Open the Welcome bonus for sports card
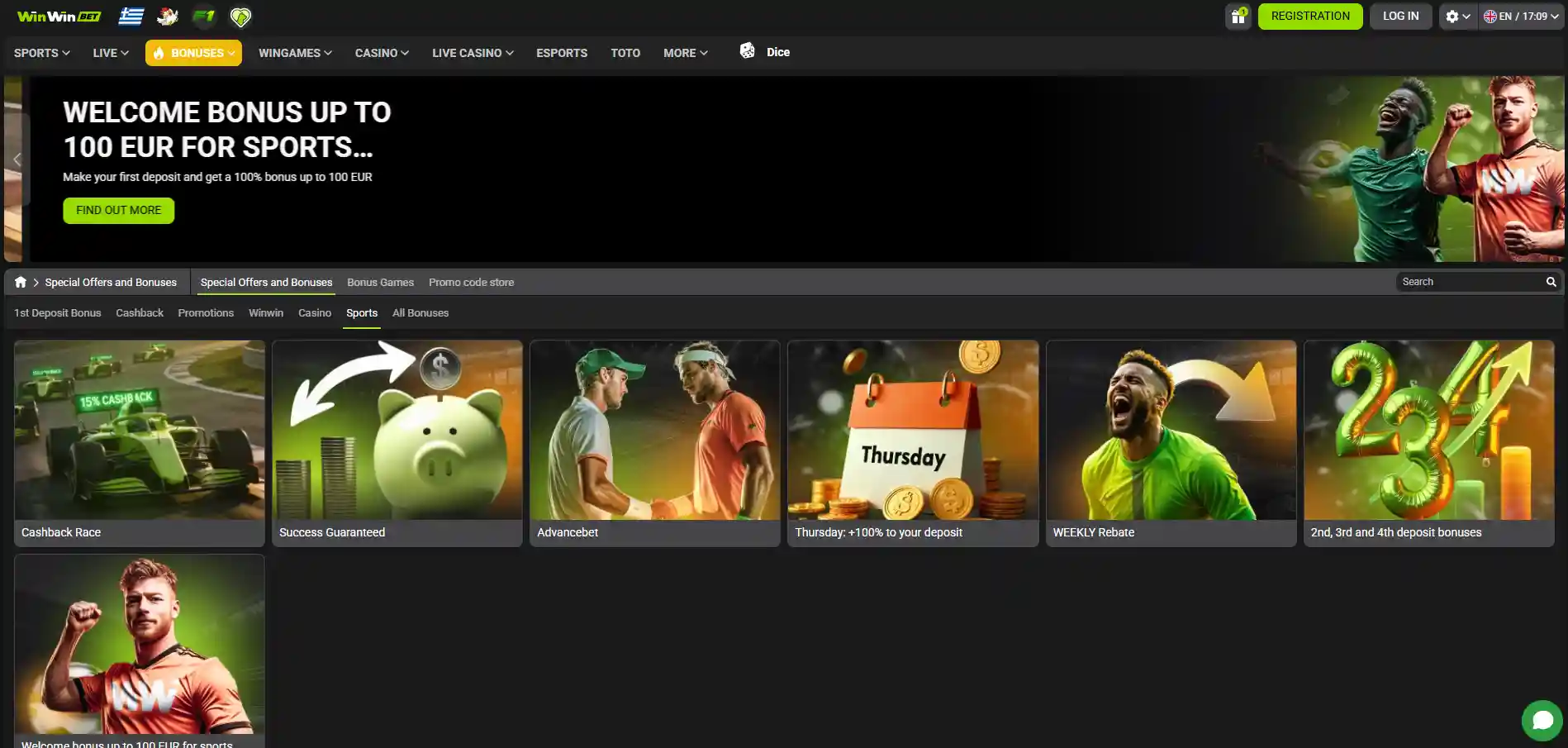Image resolution: width=1568 pixels, height=748 pixels. click(x=140, y=651)
